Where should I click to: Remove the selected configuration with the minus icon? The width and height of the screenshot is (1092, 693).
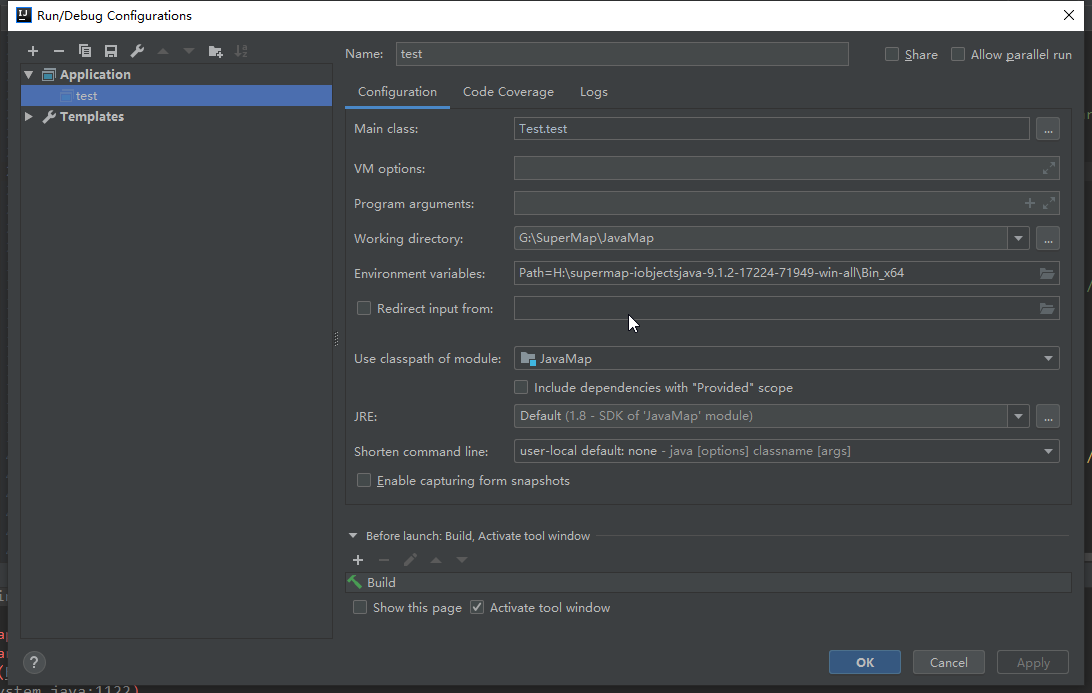(58, 51)
